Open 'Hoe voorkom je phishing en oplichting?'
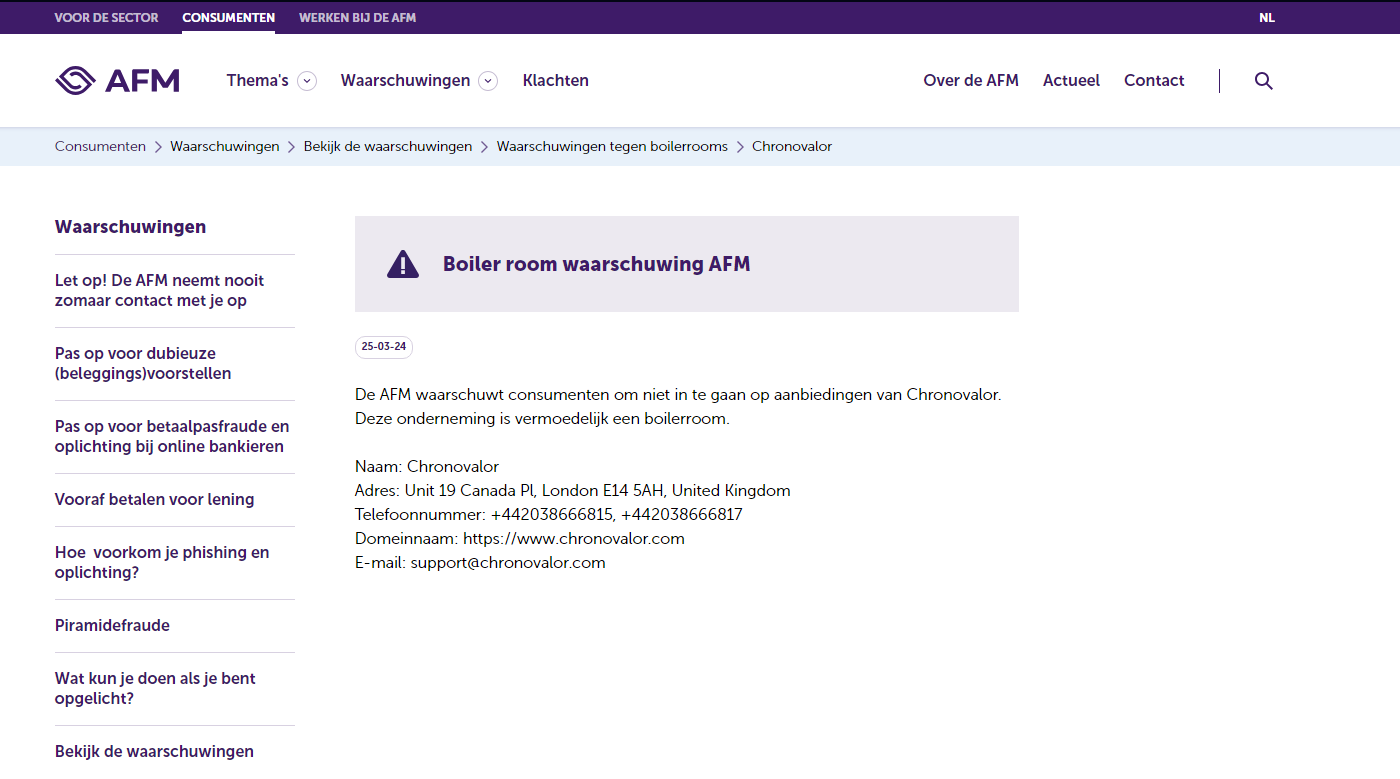Image resolution: width=1400 pixels, height=779 pixels. (162, 563)
